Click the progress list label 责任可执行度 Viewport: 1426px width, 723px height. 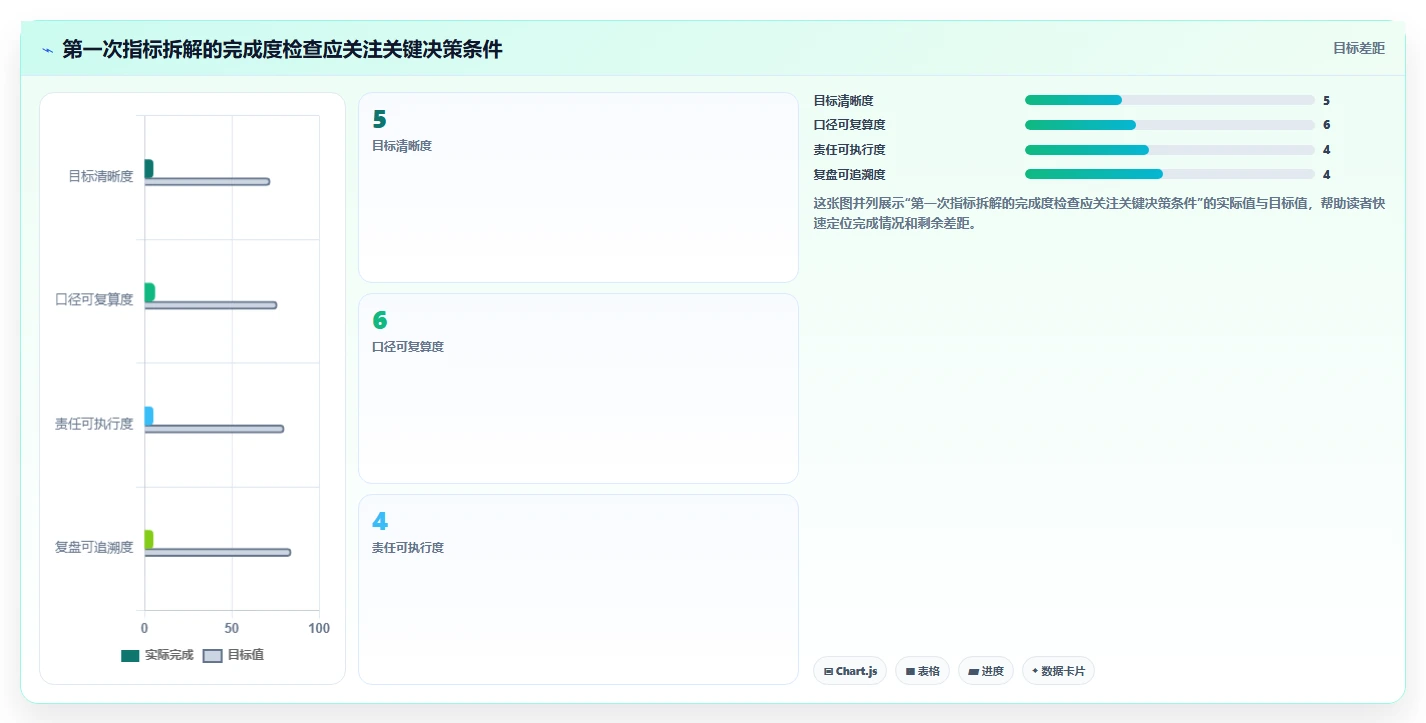850,150
